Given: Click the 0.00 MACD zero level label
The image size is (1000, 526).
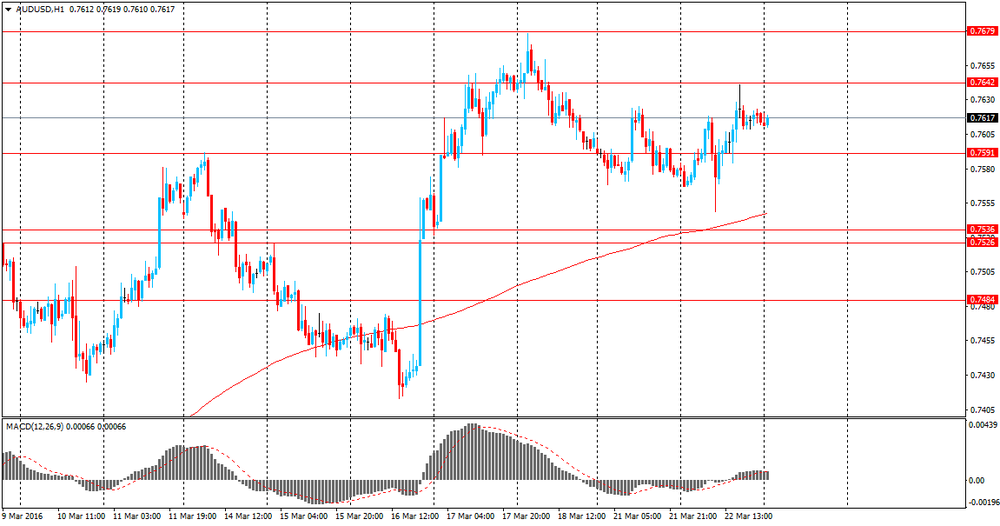Looking at the screenshot, I should click(x=976, y=480).
